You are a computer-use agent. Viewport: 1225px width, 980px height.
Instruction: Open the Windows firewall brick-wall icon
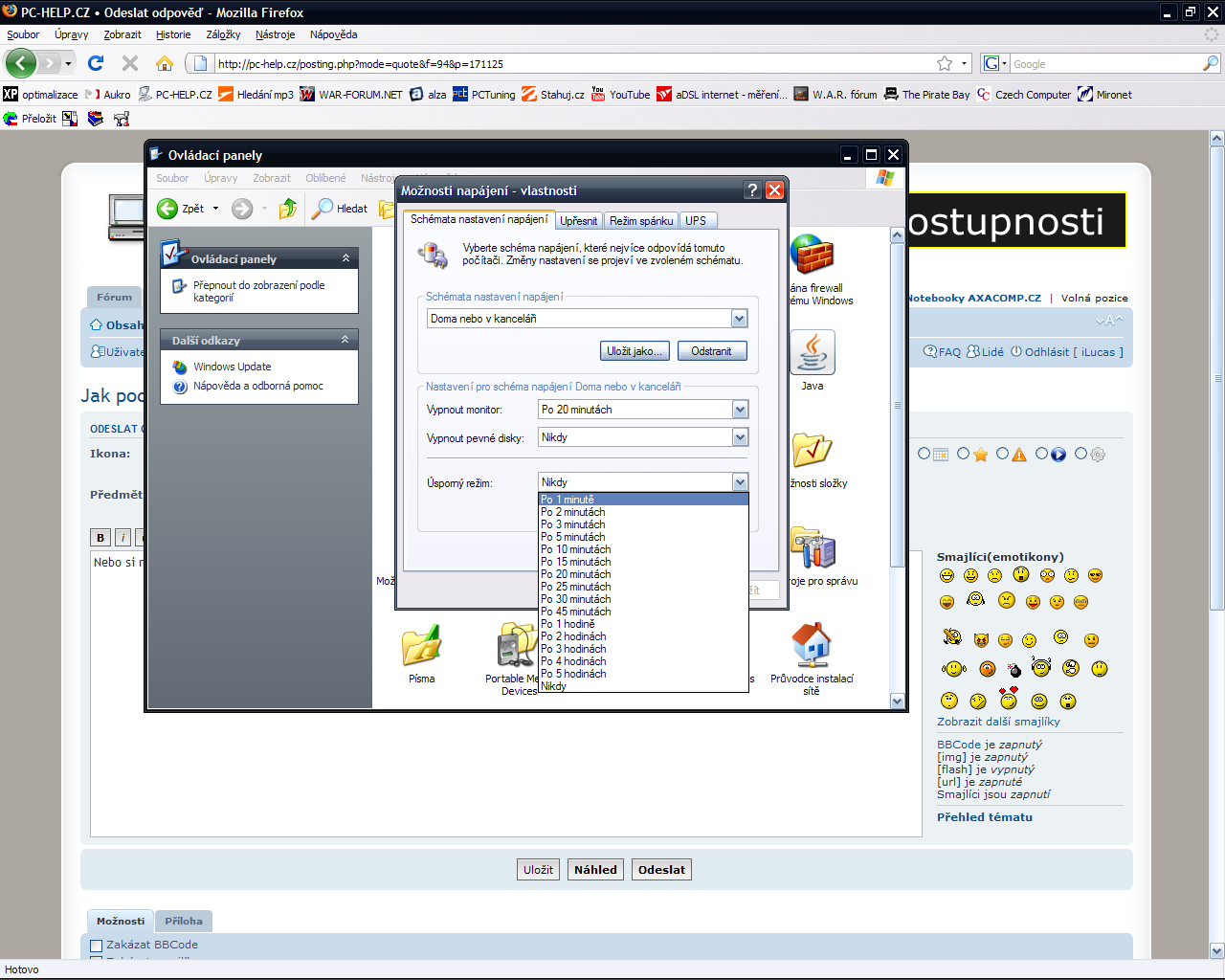click(813, 255)
